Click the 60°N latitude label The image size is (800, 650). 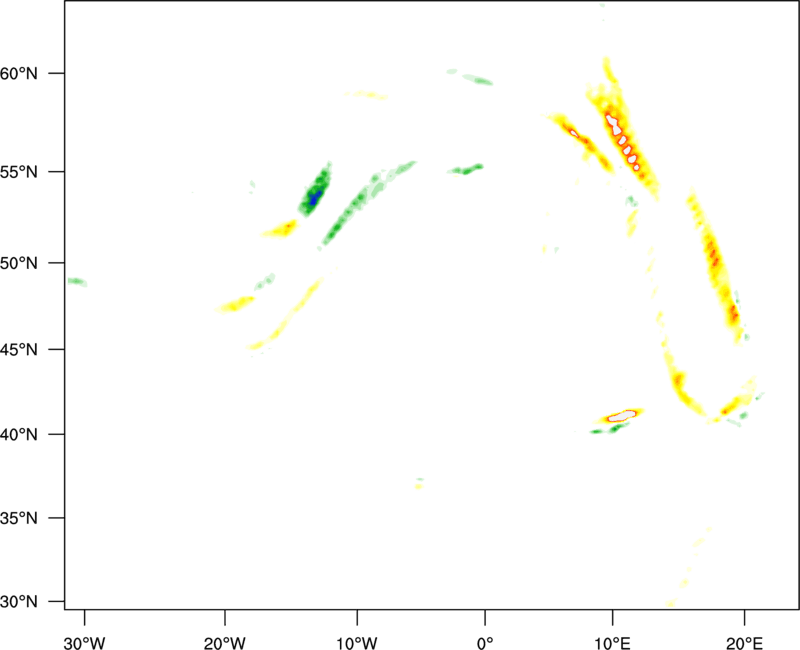pos(19,73)
